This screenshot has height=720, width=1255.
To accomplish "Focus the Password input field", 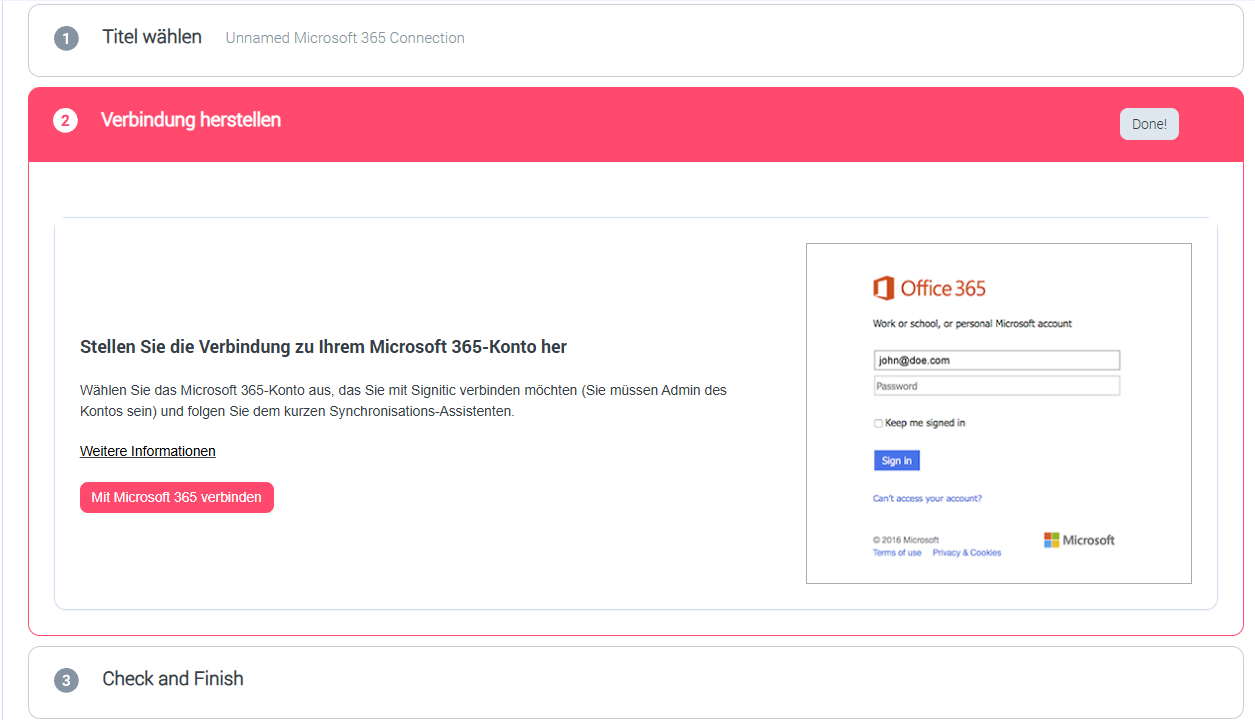I will tap(996, 386).
